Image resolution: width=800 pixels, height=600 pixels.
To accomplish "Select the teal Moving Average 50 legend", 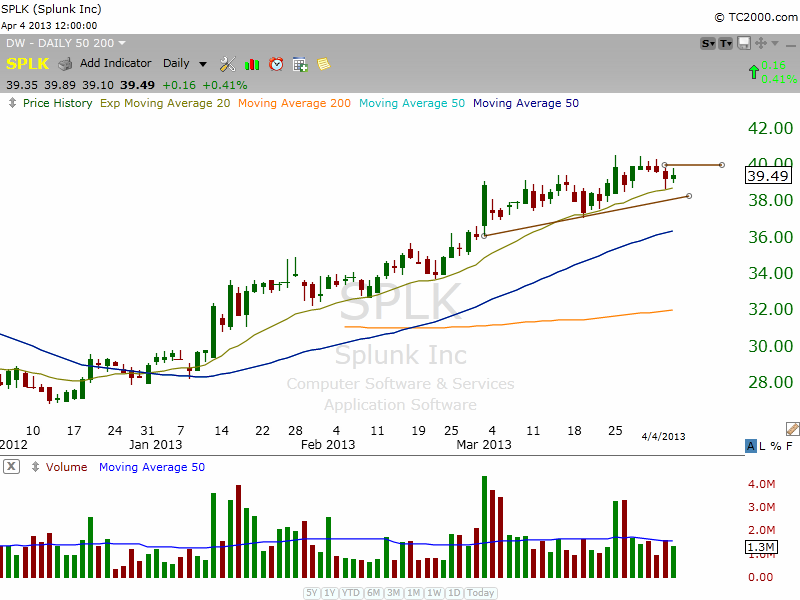I will [412, 103].
